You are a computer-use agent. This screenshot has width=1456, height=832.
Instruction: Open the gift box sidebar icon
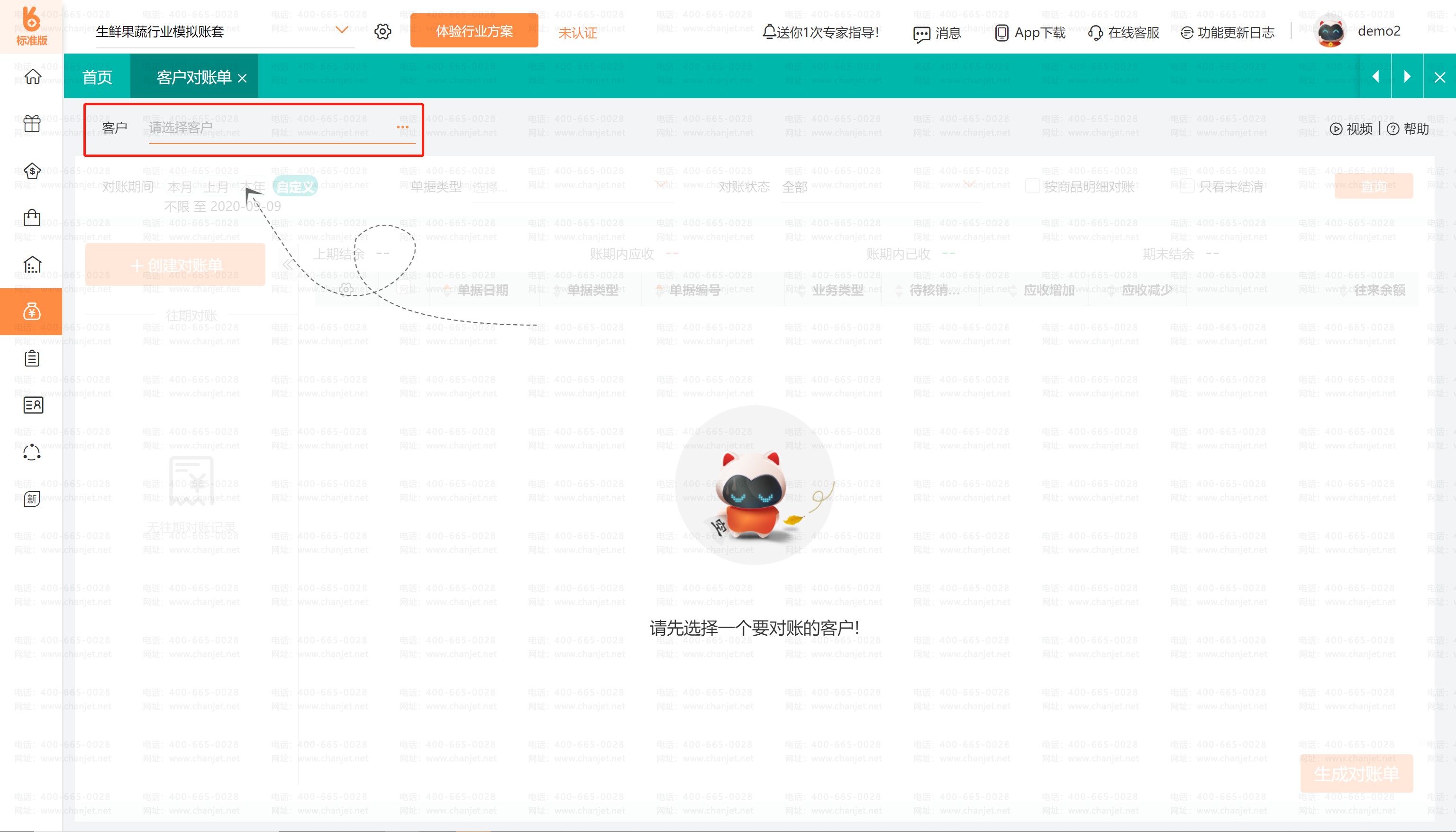tap(32, 123)
